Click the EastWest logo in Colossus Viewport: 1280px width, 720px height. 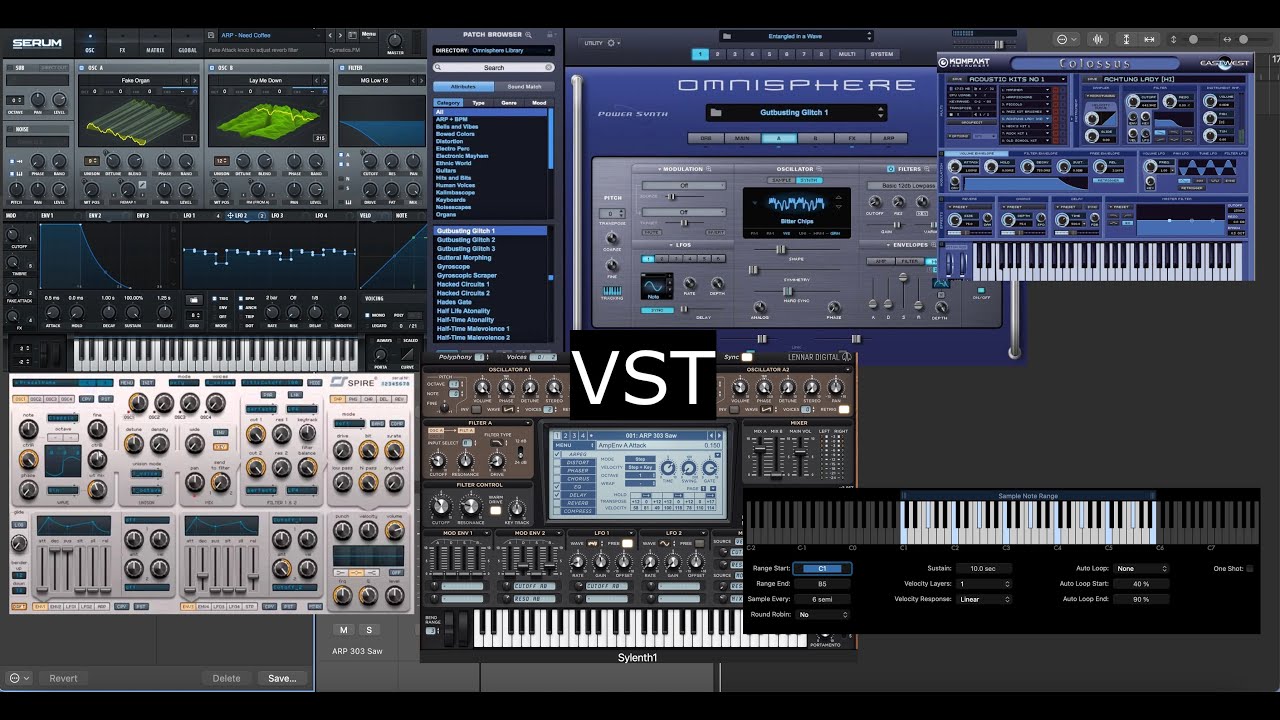1225,63
